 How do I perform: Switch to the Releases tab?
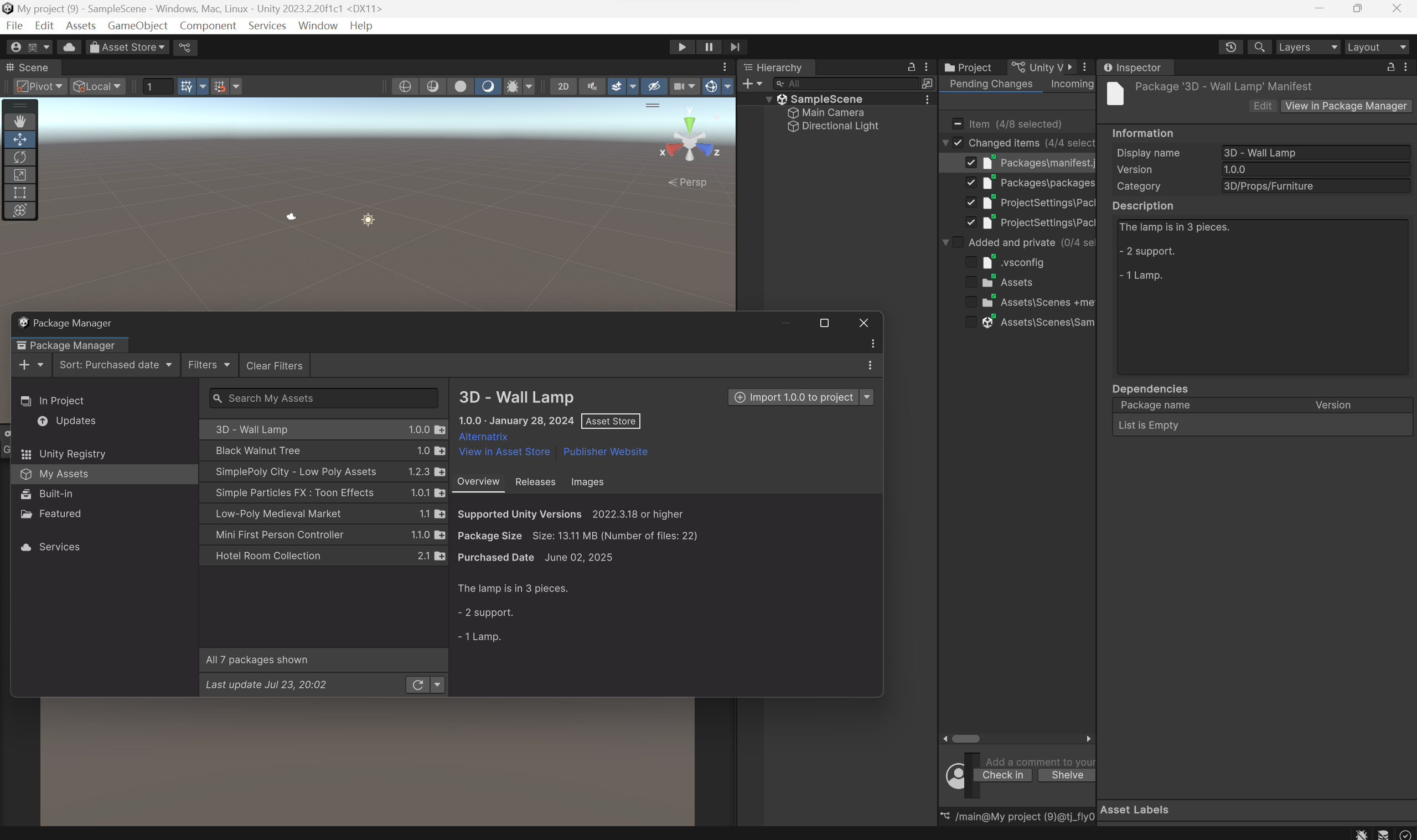pyautogui.click(x=535, y=481)
